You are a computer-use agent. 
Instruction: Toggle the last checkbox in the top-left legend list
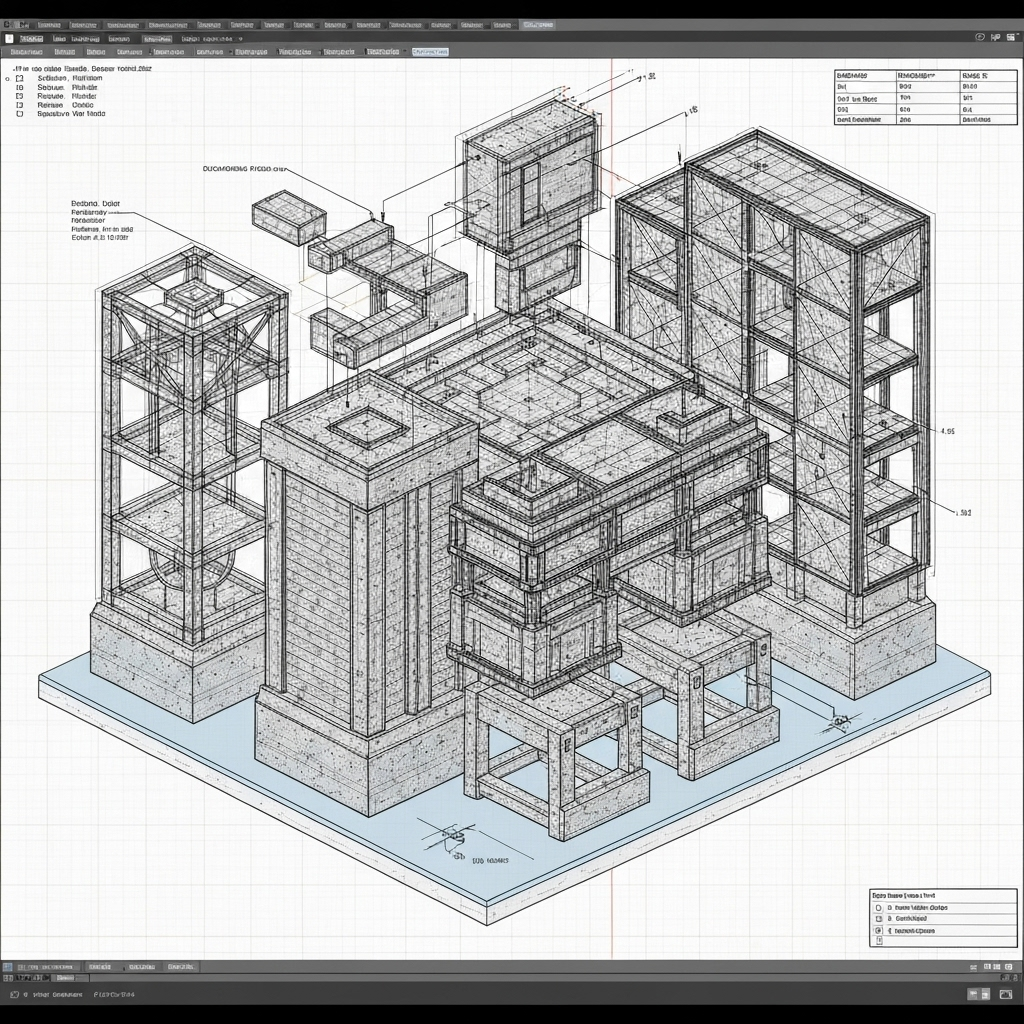pyautogui.click(x=19, y=114)
